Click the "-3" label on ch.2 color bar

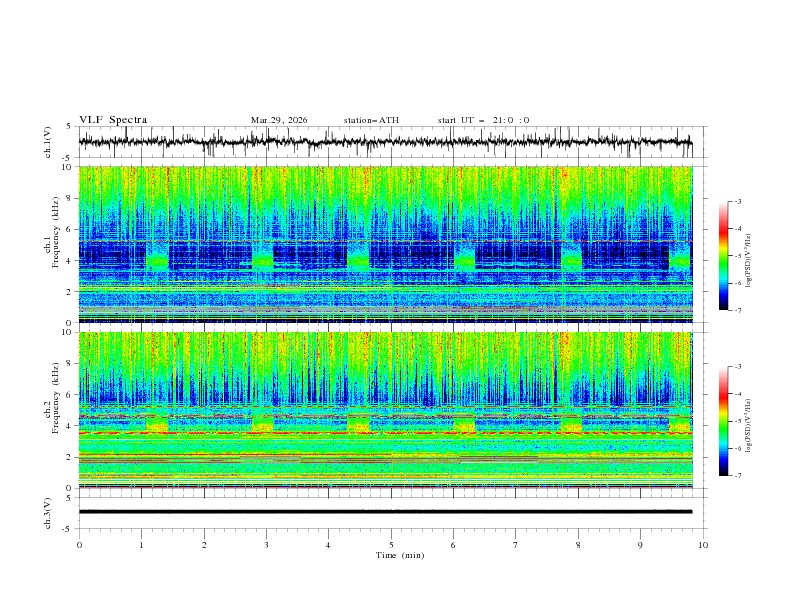pos(737,367)
